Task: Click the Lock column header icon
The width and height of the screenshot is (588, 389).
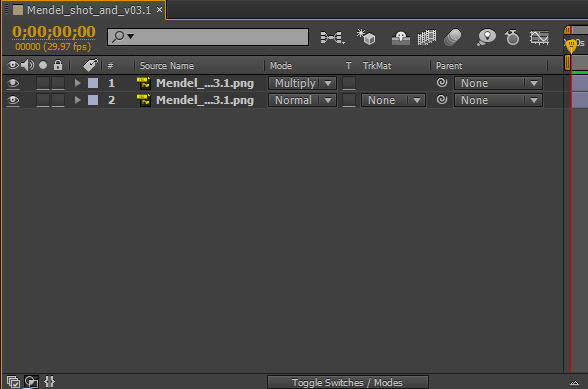Action: pyautogui.click(x=58, y=65)
